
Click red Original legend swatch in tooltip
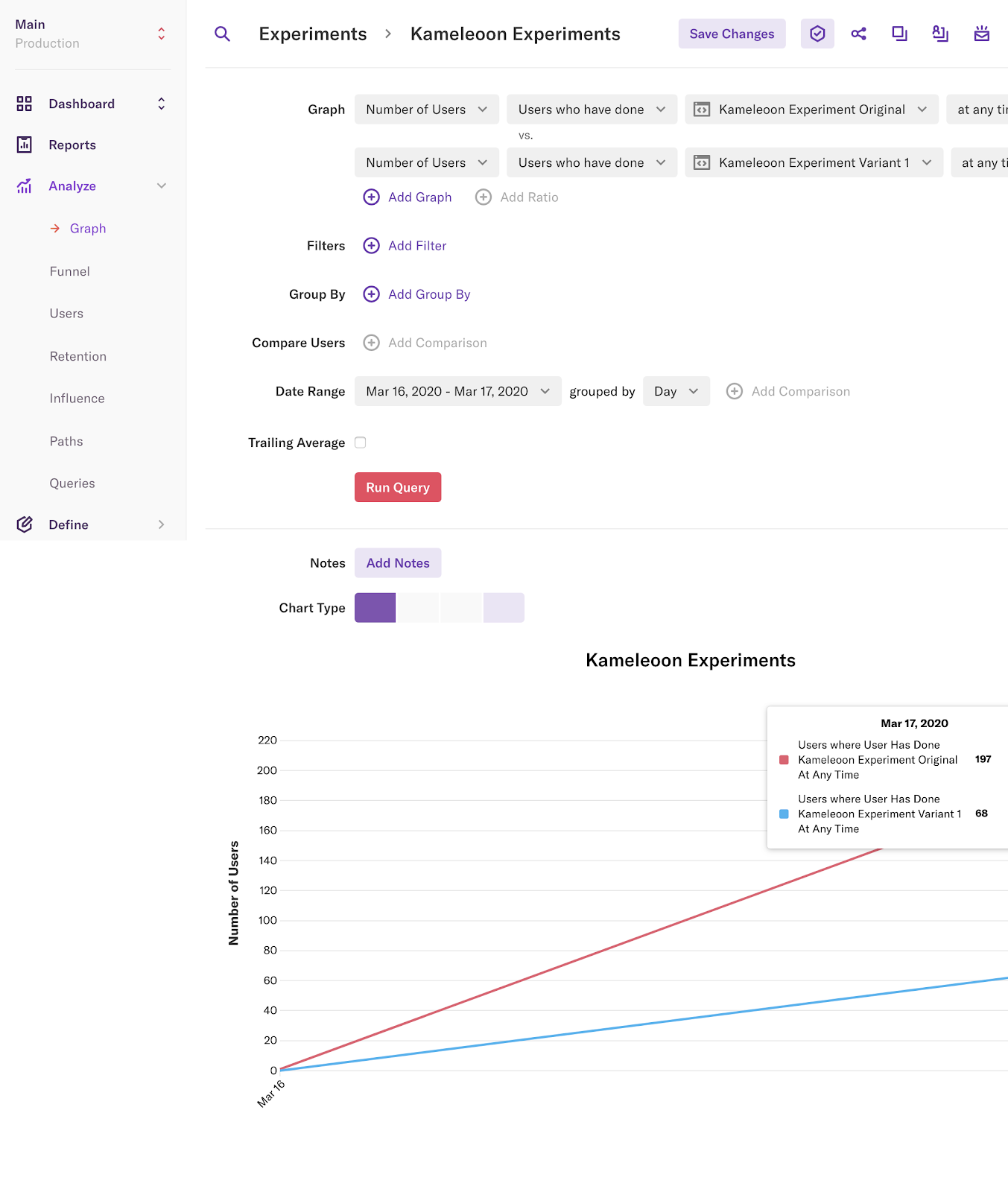click(x=784, y=760)
